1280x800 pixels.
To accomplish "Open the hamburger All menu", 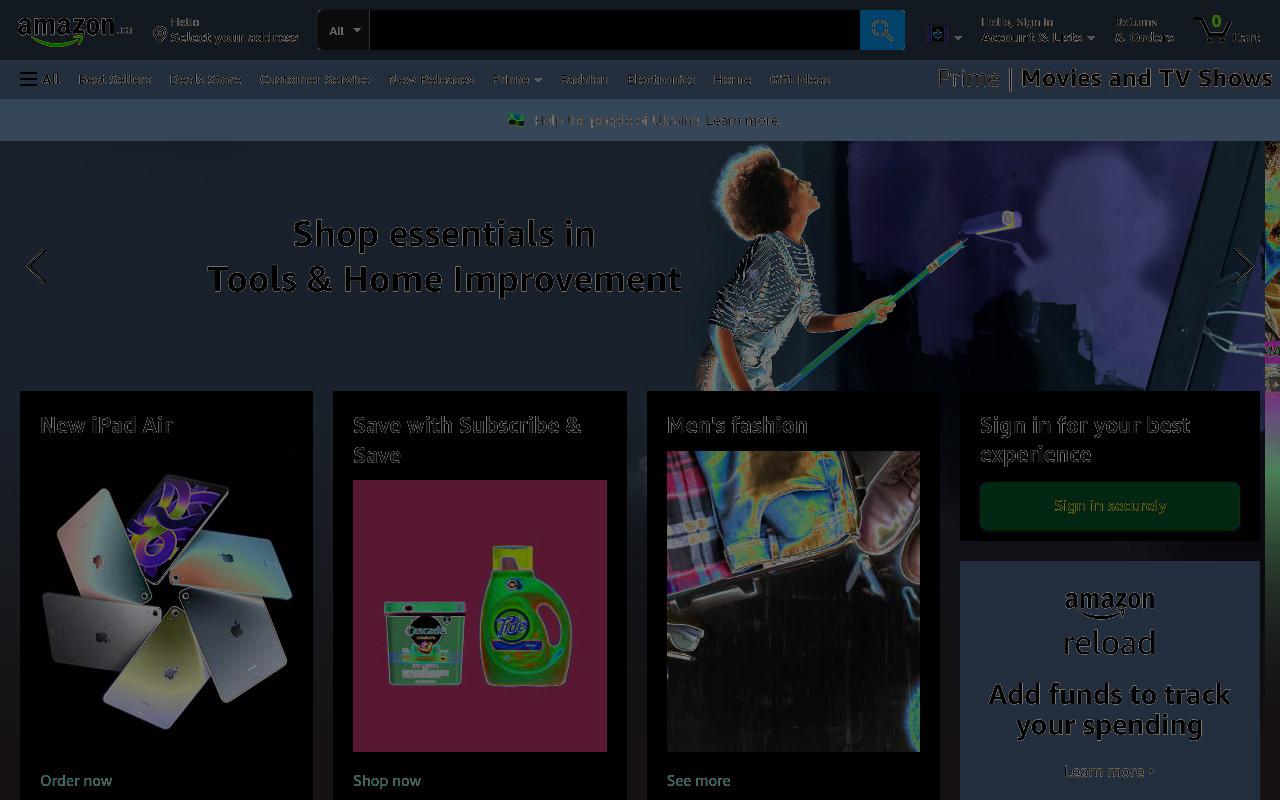I will click(39, 79).
